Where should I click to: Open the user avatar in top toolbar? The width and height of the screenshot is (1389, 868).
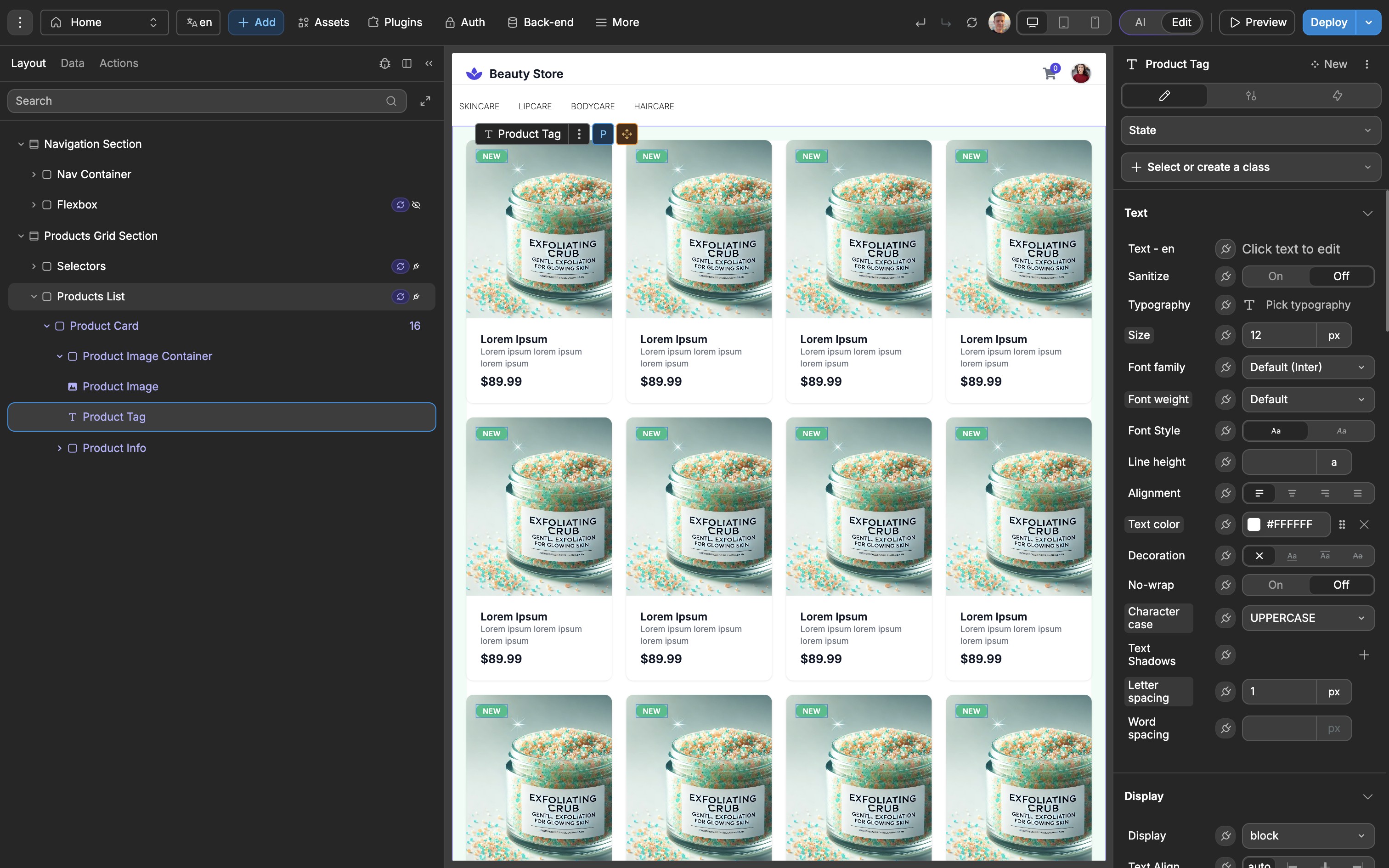tap(999, 23)
